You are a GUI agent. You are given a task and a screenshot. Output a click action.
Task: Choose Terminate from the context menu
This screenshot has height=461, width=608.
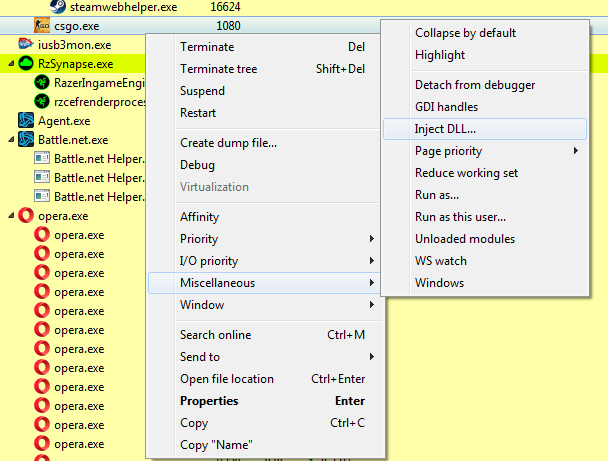click(x=264, y=47)
